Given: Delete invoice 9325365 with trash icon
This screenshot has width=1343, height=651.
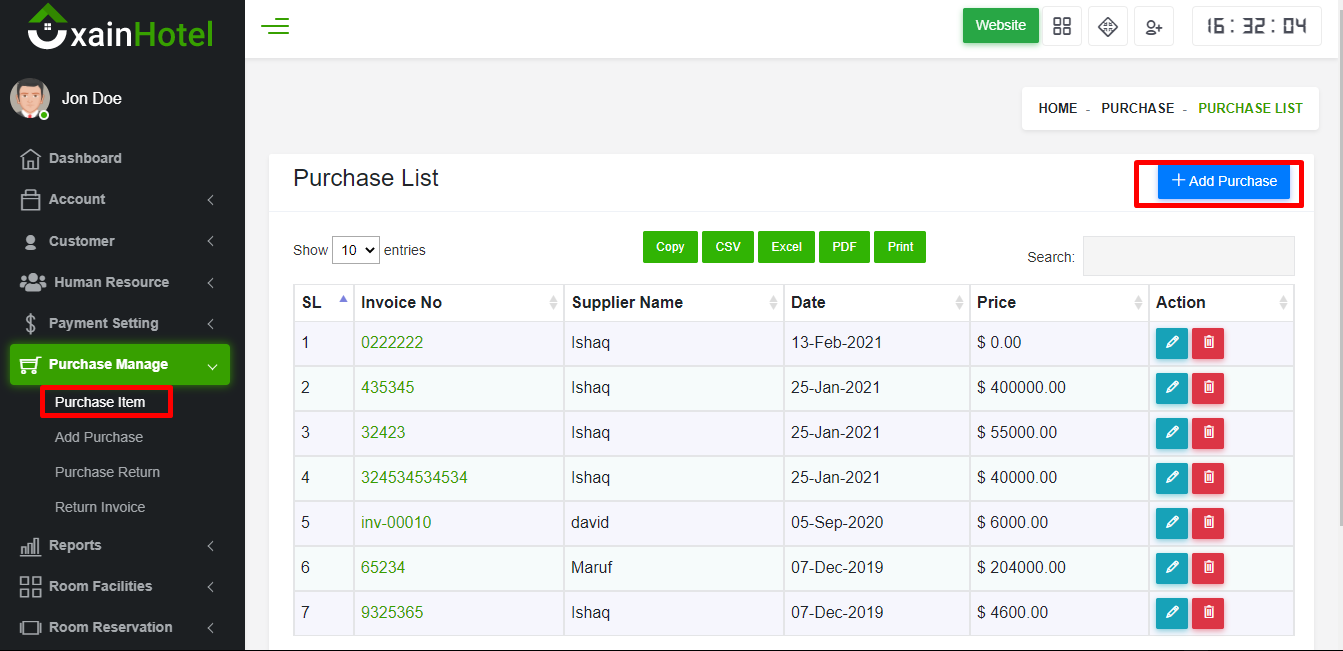Looking at the screenshot, I should [x=1208, y=613].
